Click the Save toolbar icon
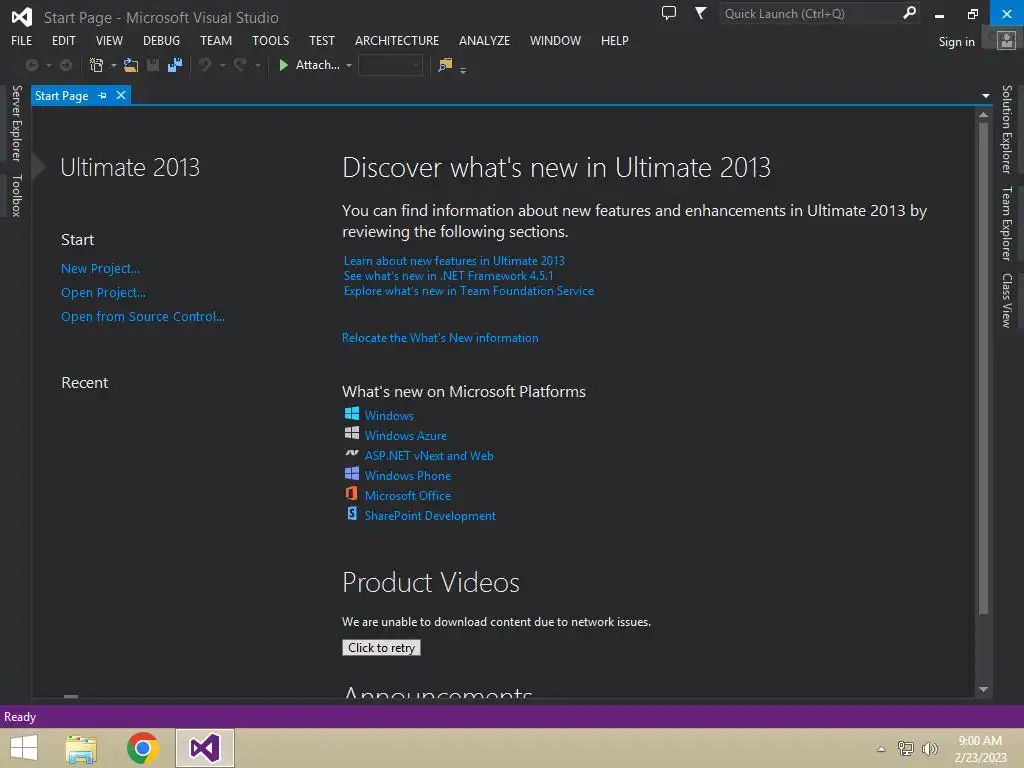This screenshot has height=768, width=1024. point(153,65)
